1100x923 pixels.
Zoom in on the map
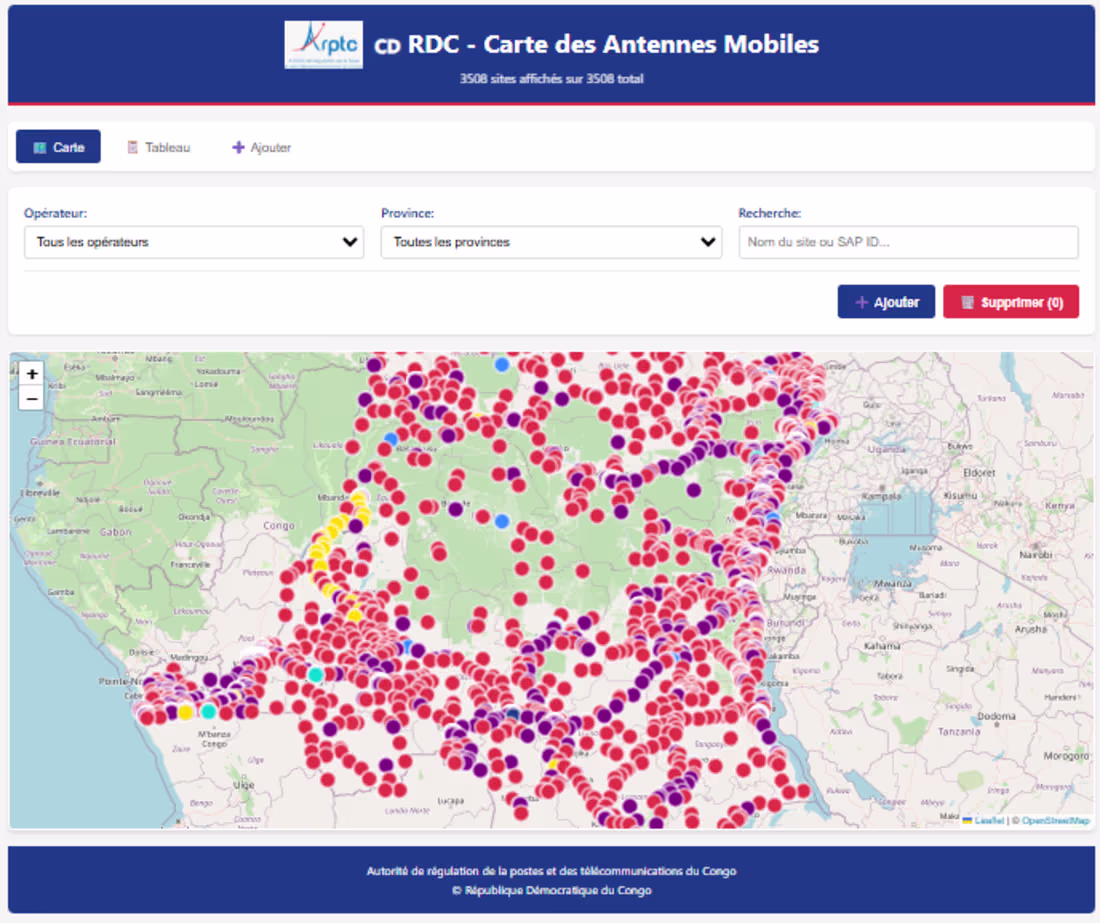pyautogui.click(x=32, y=374)
